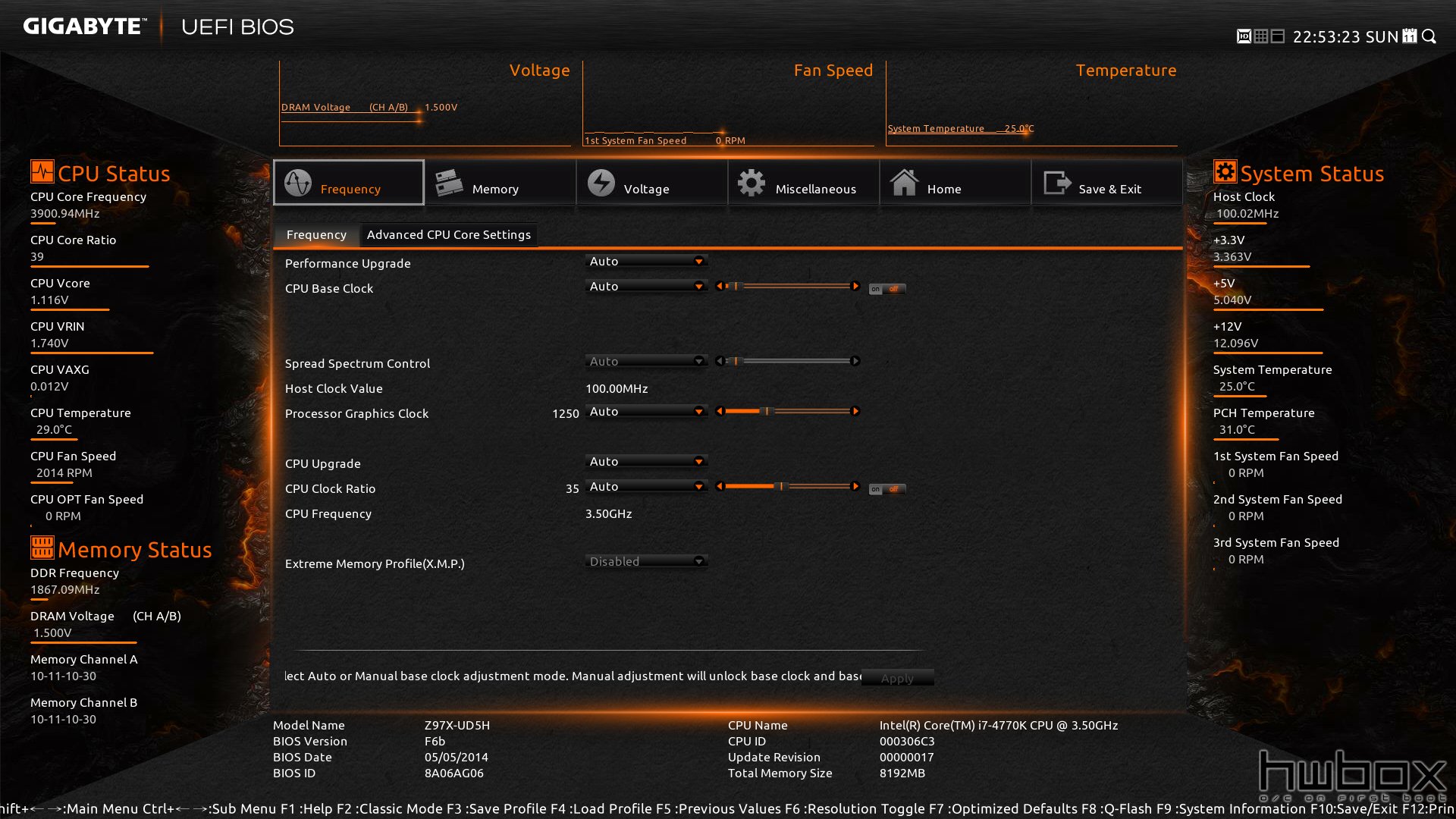Decrease CPU Base Clock with left arrow
1456x819 pixels.
(x=720, y=286)
